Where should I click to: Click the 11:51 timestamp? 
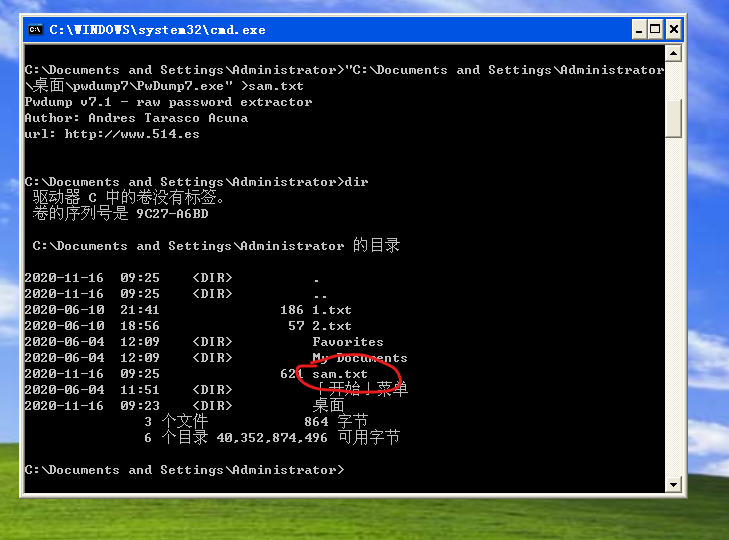pyautogui.click(x=140, y=390)
